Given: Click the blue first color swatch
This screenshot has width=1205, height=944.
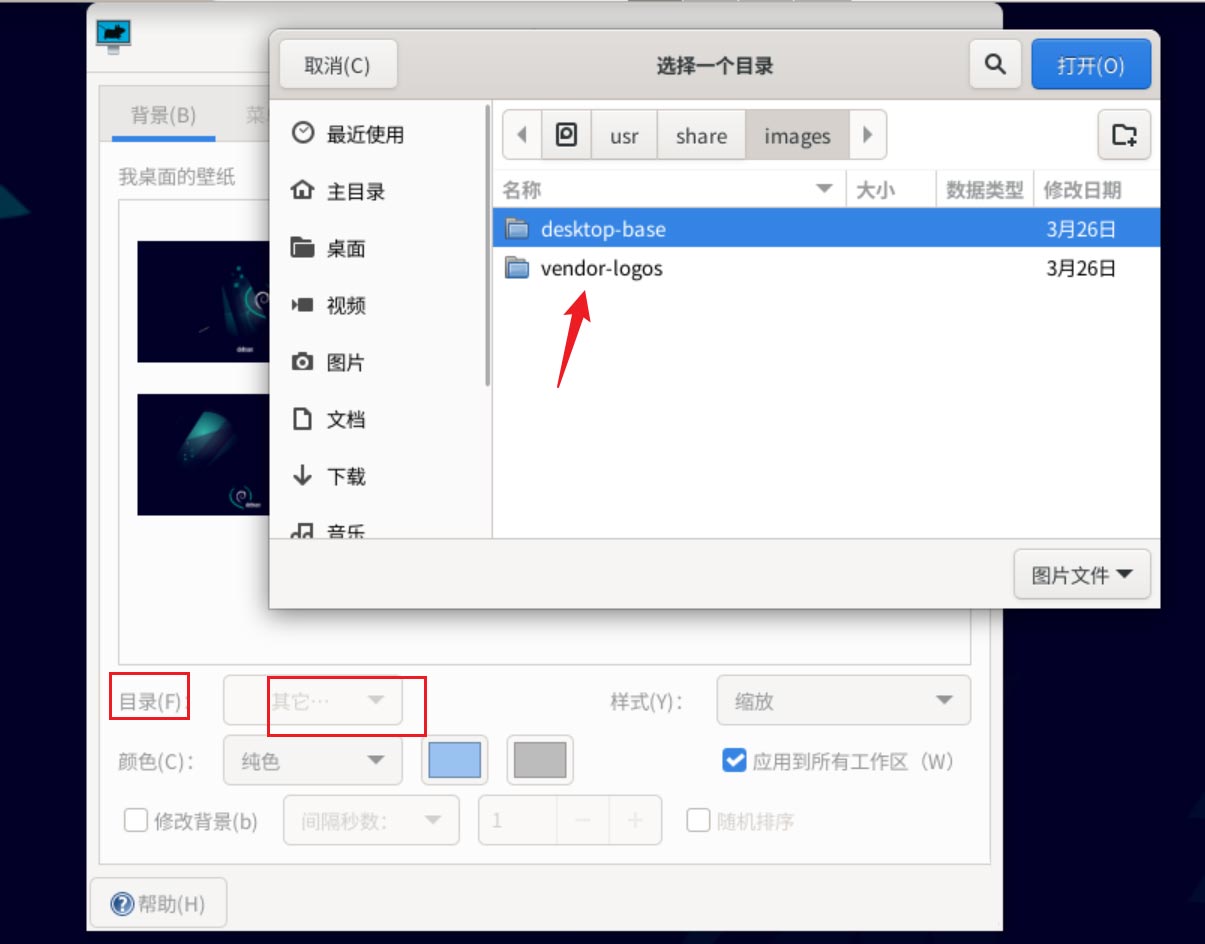Looking at the screenshot, I should (x=454, y=761).
